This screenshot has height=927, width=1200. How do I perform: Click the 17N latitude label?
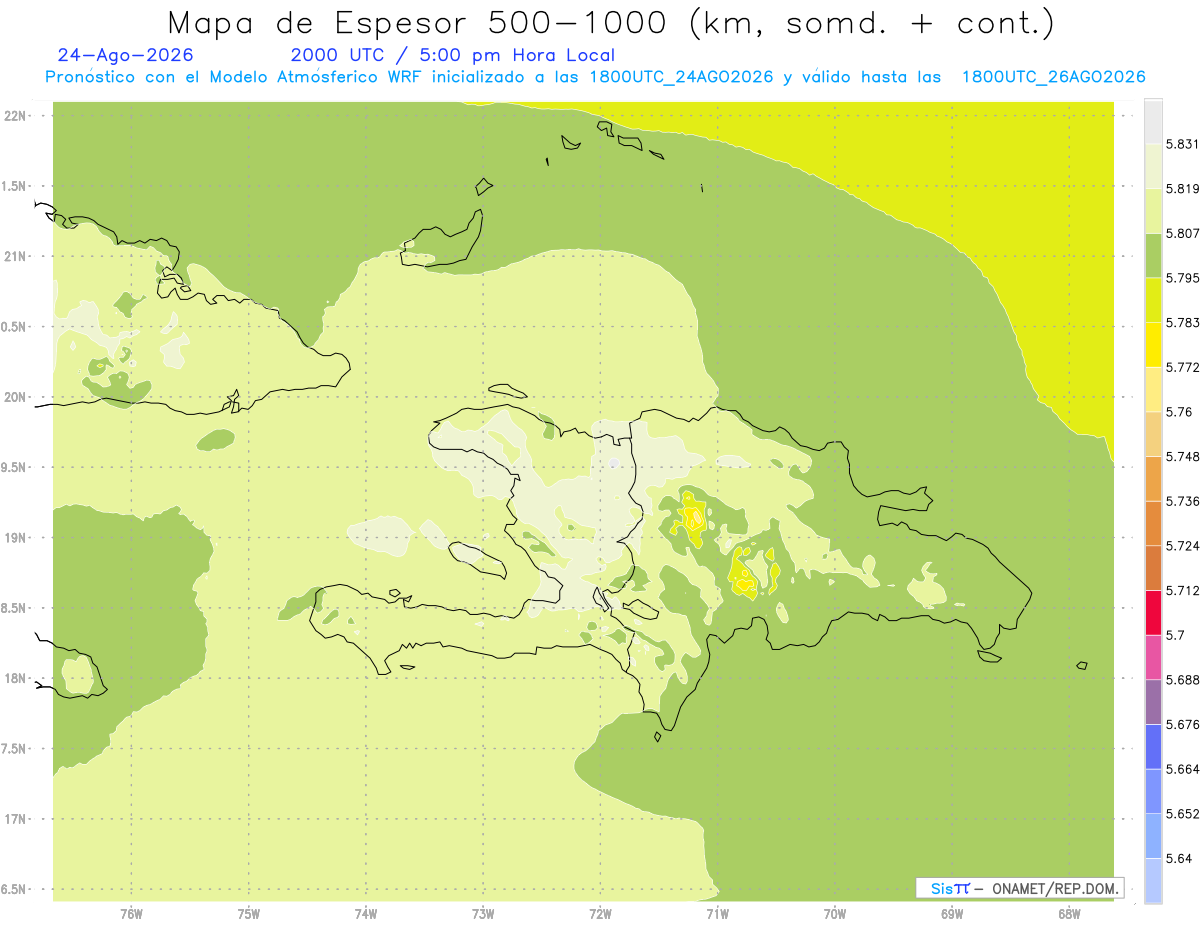pyautogui.click(x=15, y=820)
